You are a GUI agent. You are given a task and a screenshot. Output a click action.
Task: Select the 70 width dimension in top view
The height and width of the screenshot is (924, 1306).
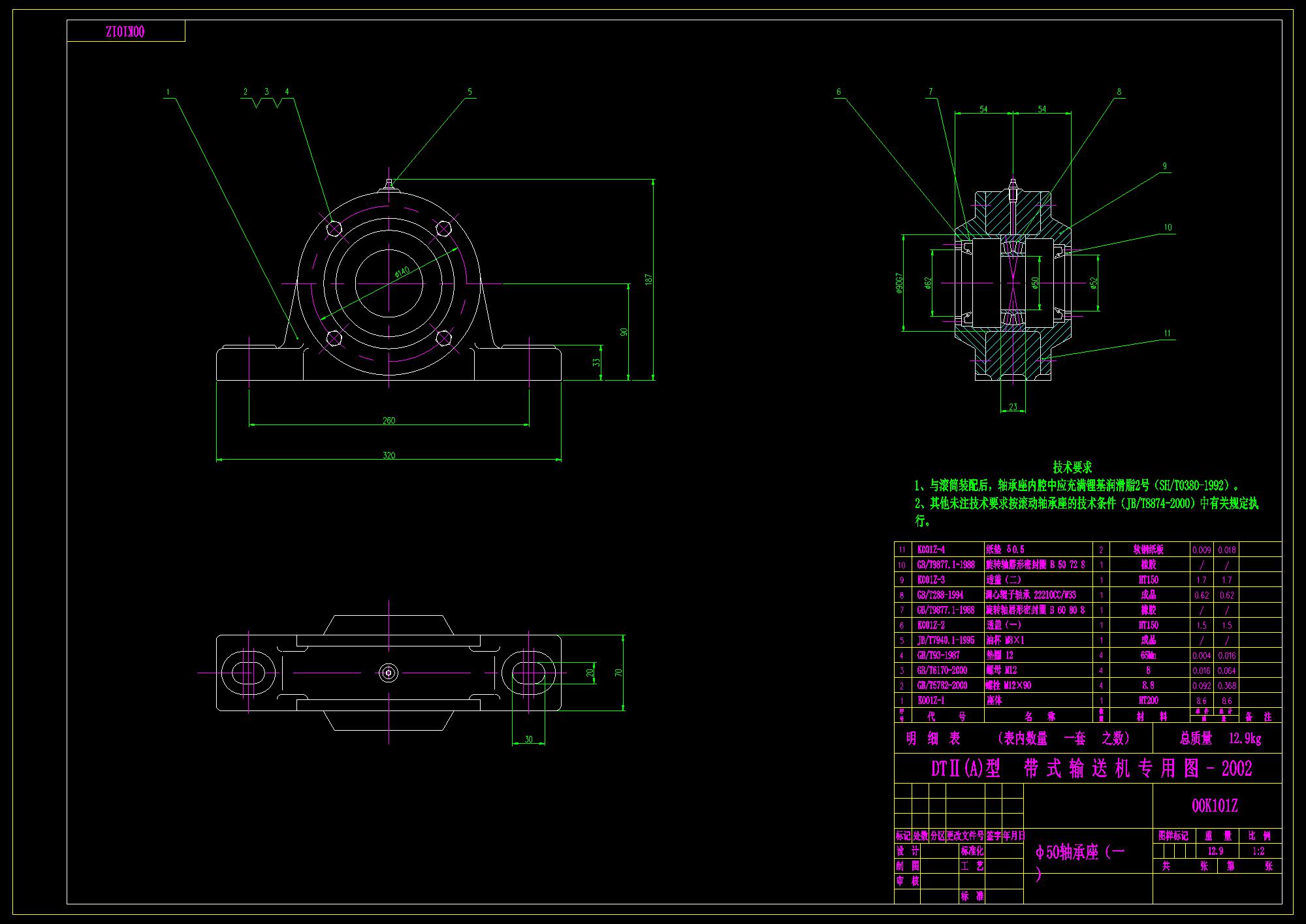[618, 673]
